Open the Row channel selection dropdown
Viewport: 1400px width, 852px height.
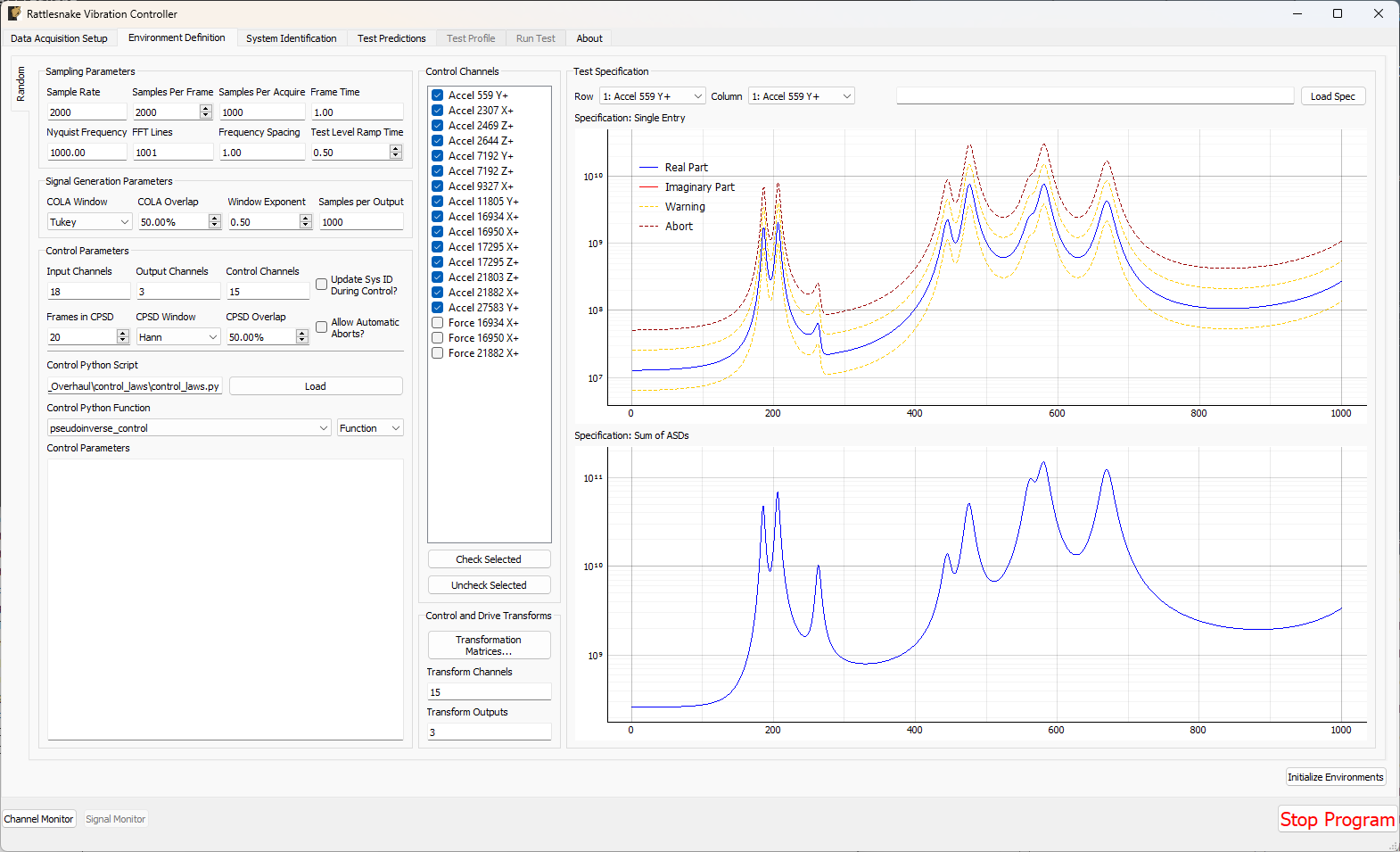(653, 96)
